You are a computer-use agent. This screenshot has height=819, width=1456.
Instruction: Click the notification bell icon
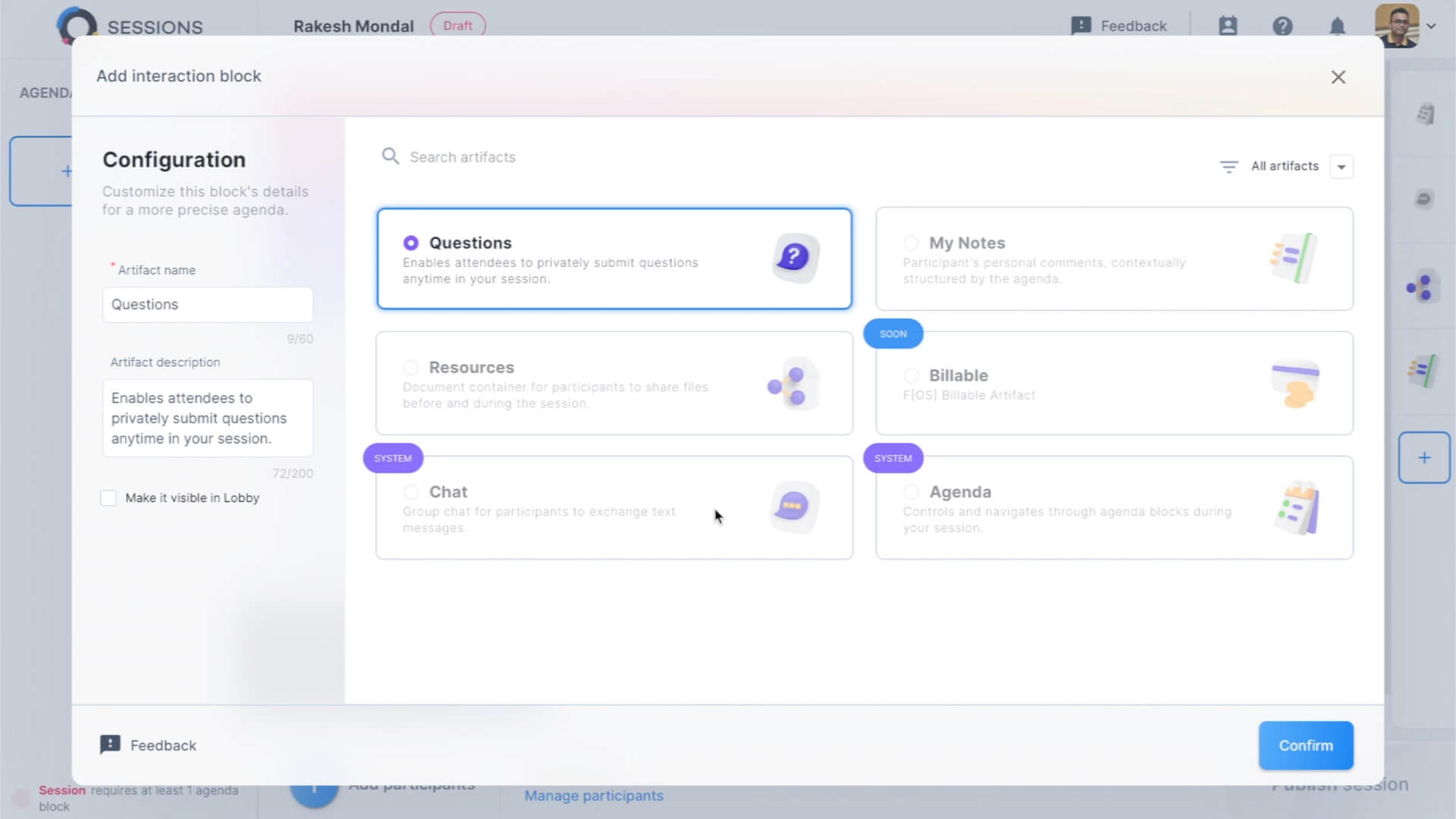coord(1337,26)
